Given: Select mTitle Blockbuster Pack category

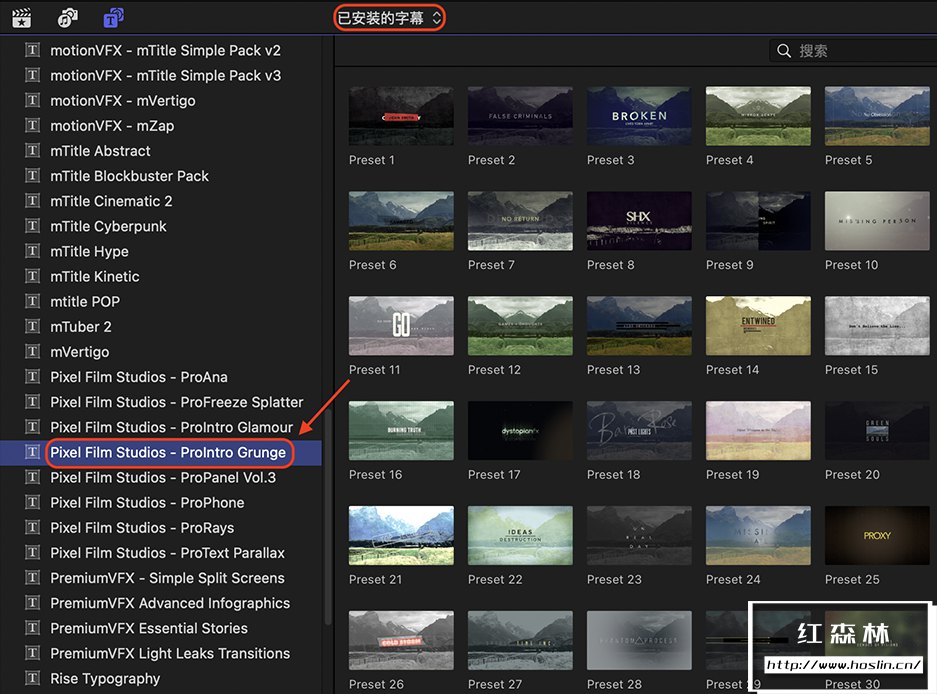Looking at the screenshot, I should tap(129, 176).
